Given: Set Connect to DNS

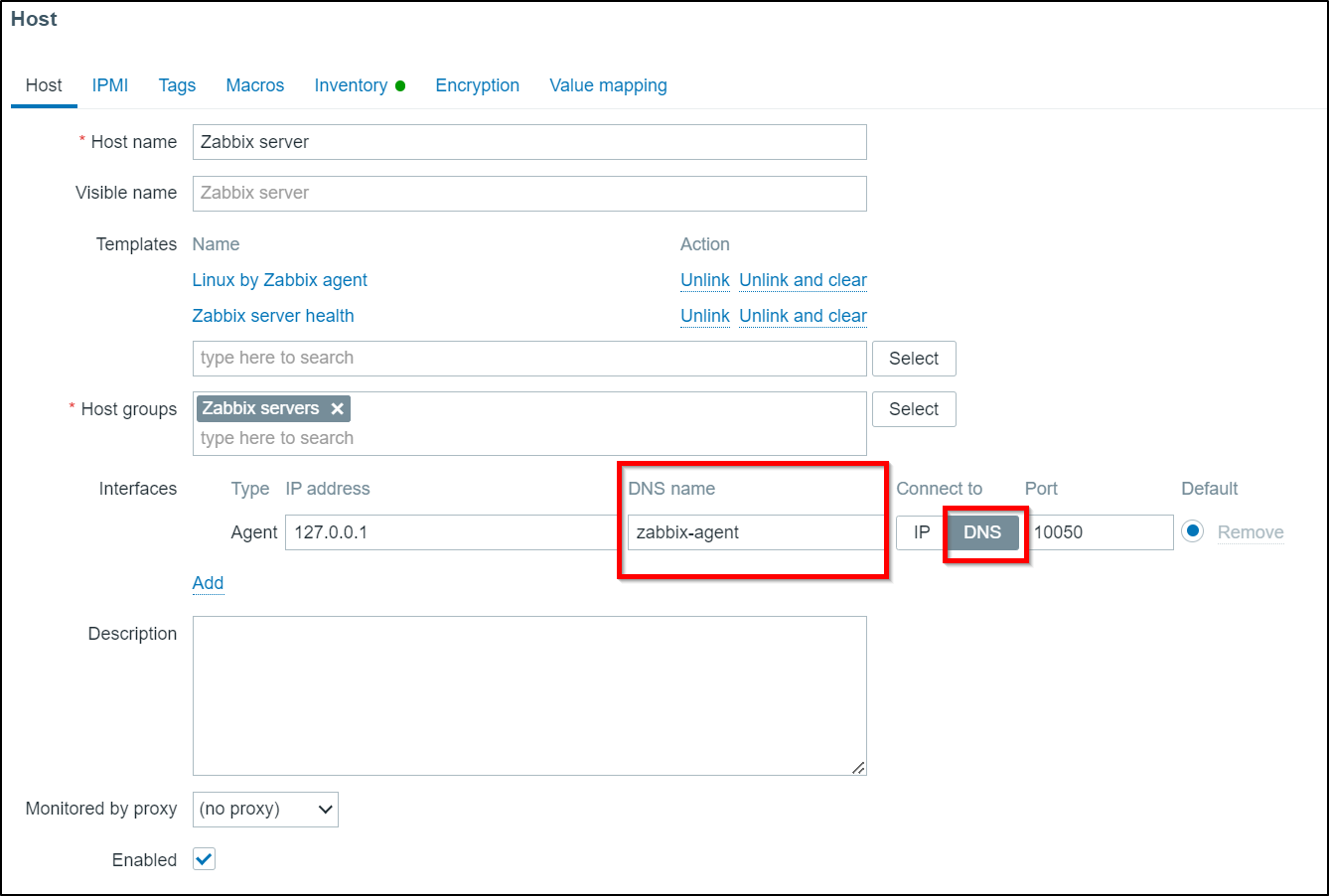Looking at the screenshot, I should [x=982, y=532].
